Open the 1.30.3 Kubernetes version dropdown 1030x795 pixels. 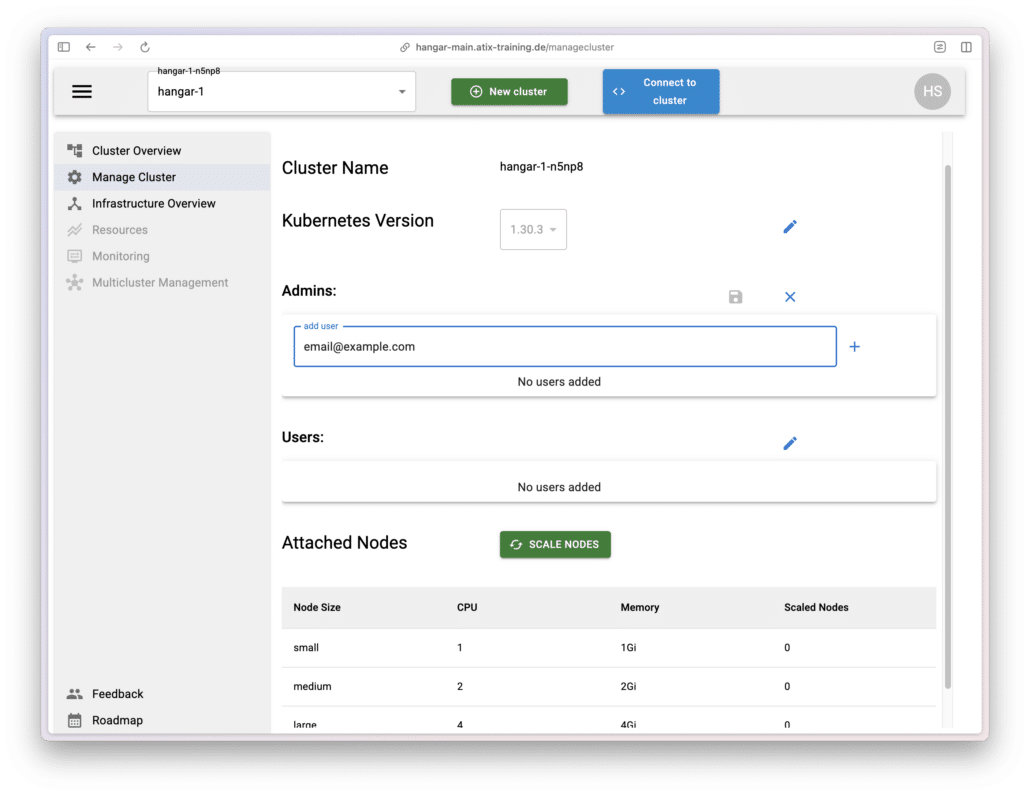(x=533, y=230)
